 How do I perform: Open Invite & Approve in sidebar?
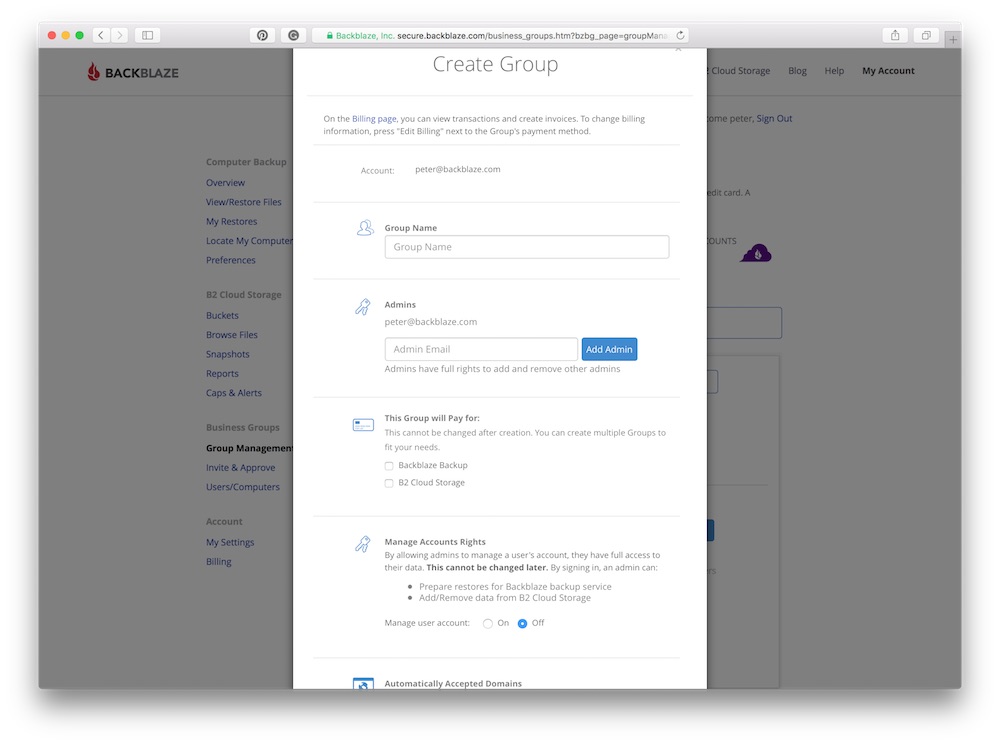(x=240, y=468)
